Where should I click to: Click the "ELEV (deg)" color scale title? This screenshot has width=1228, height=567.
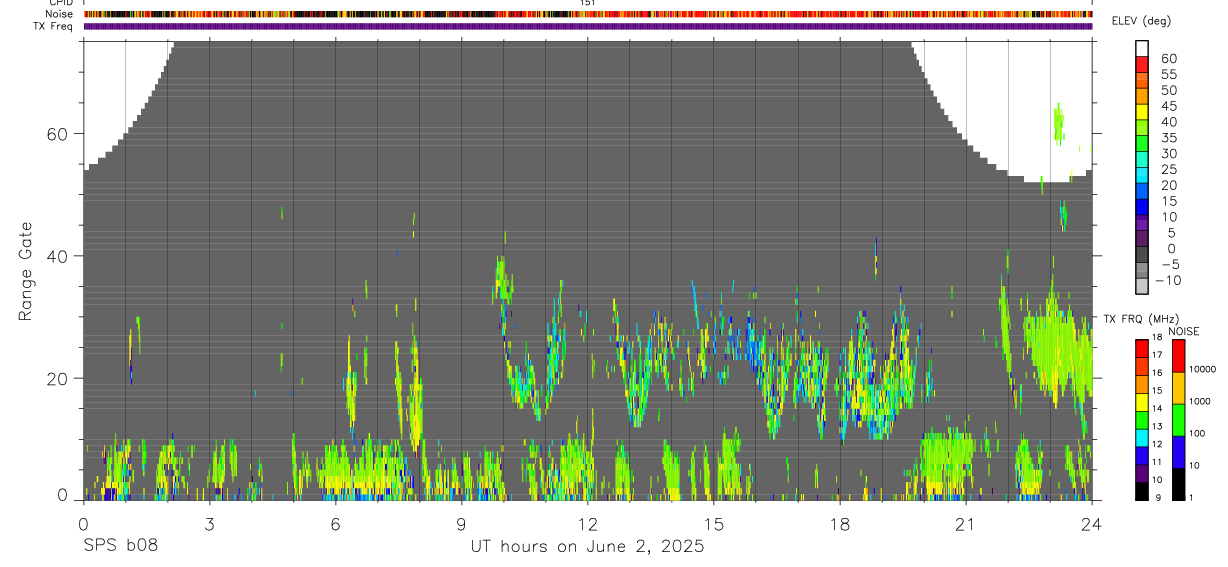tap(1140, 21)
